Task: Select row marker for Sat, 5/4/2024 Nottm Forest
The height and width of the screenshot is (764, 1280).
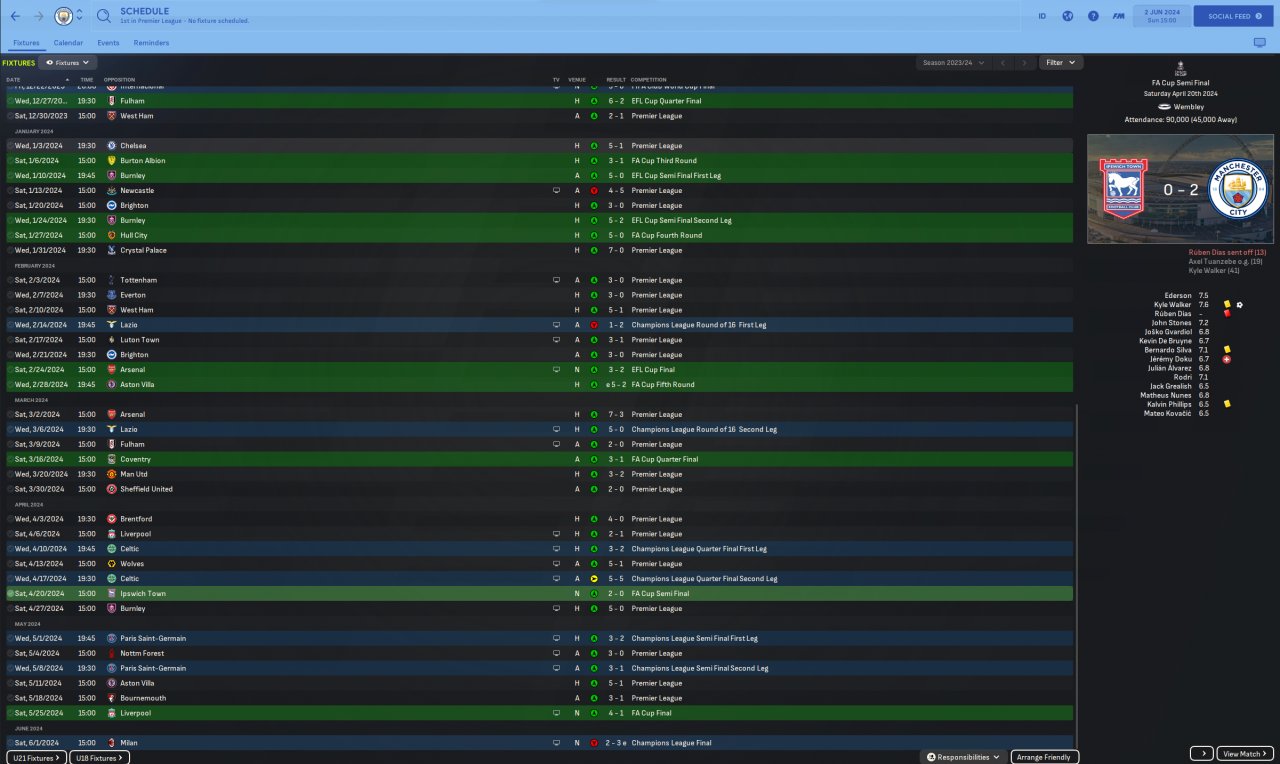Action: click(x=10, y=653)
